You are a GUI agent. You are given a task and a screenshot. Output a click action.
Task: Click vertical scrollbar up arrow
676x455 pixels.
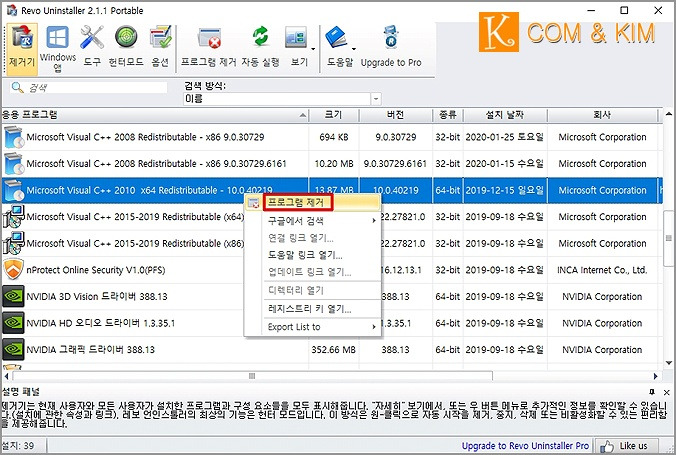click(669, 114)
